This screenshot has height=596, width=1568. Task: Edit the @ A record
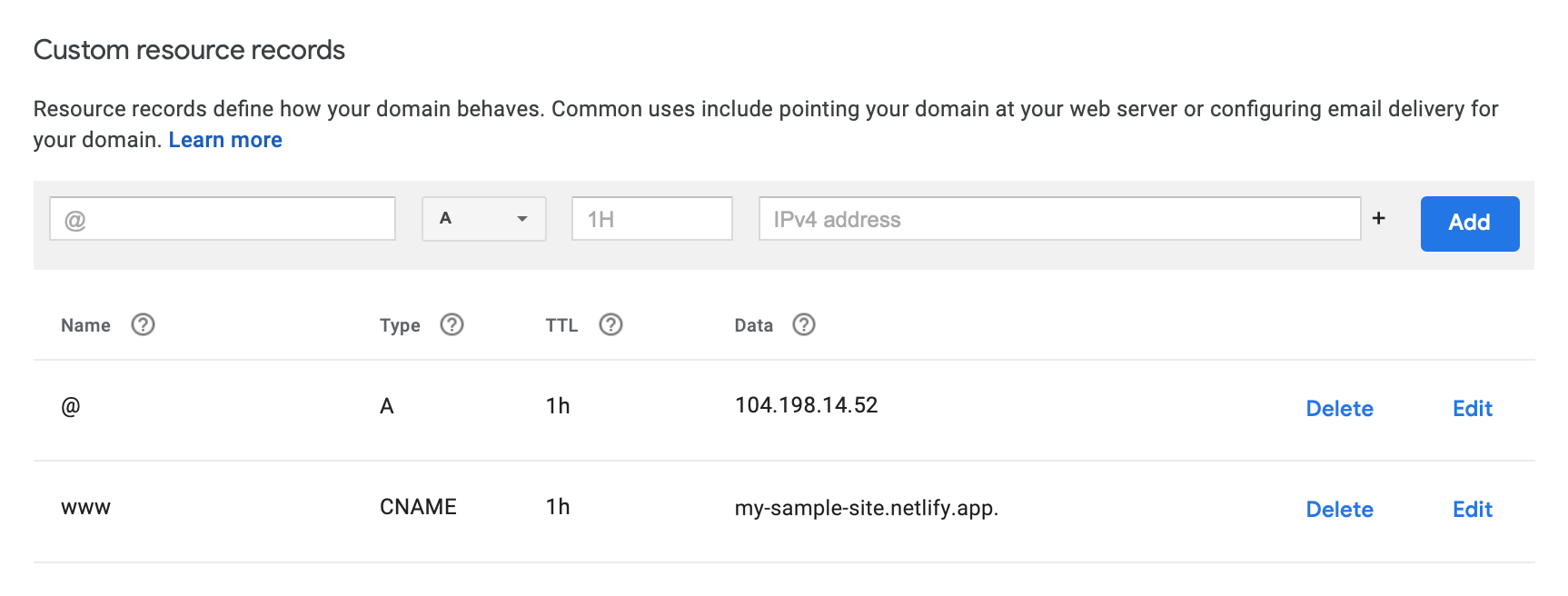(x=1472, y=409)
